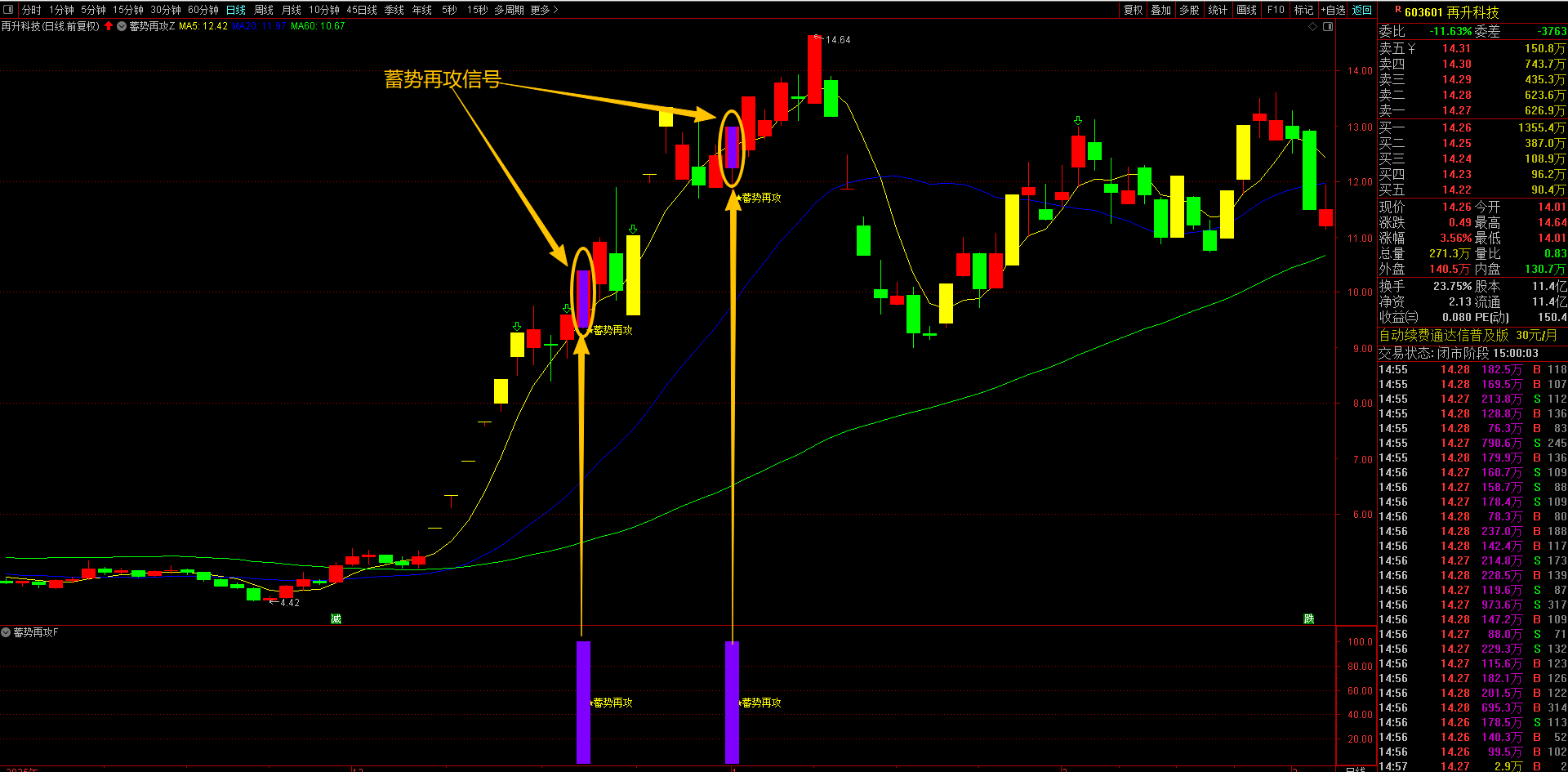Viewport: 1568px width, 772px height.
Task: Click the 统计 statistics button
Action: [1218, 10]
